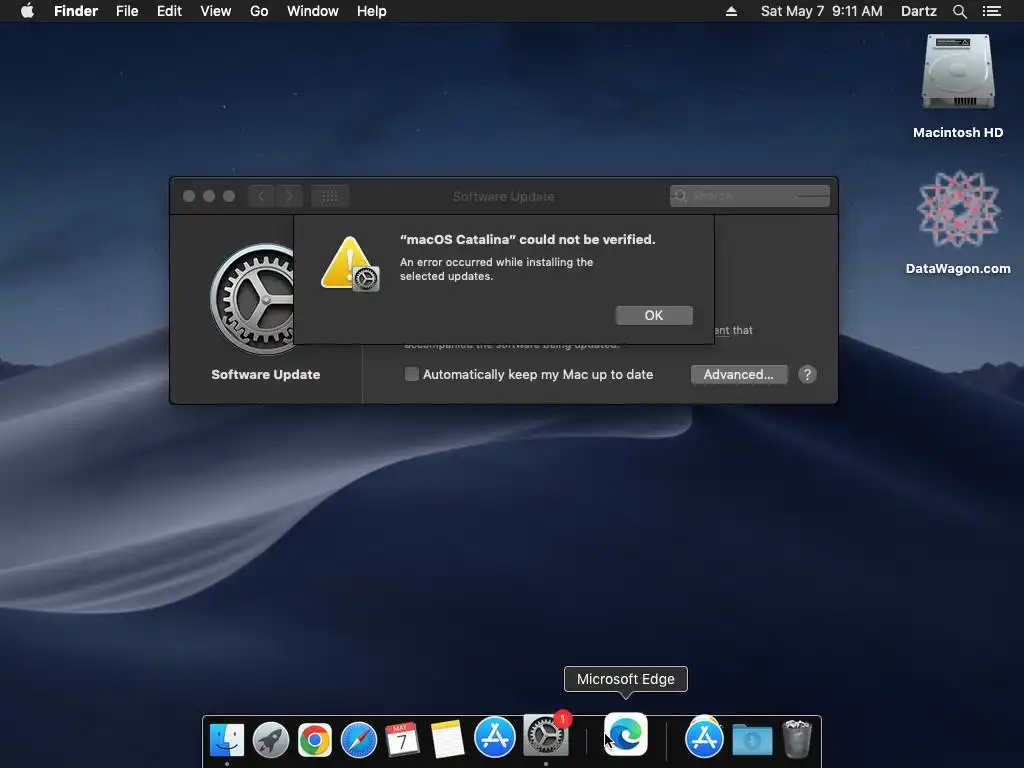Open the Edit menu
The height and width of the screenshot is (768, 1024).
coord(169,11)
